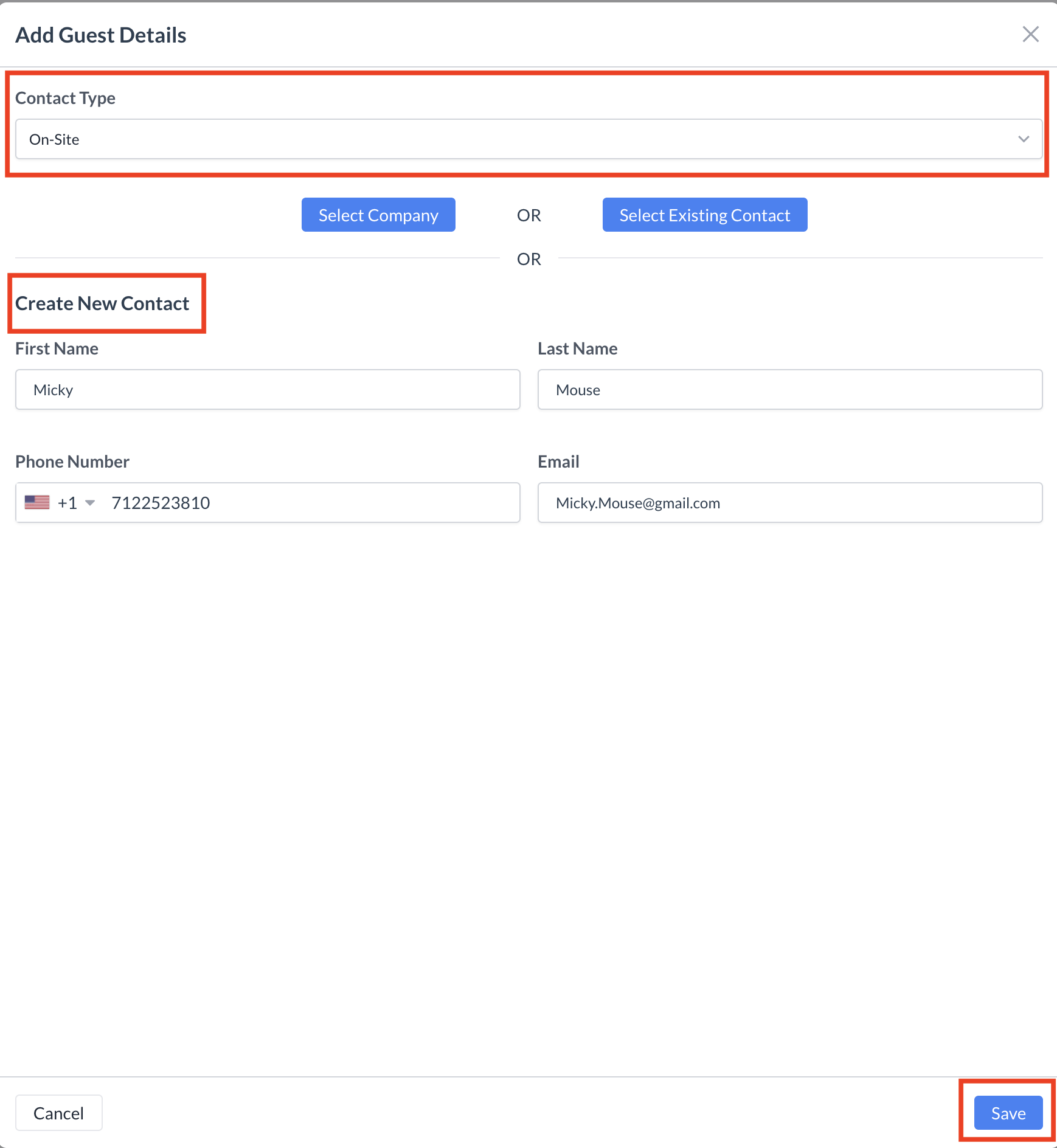Cancel adding guest details
This screenshot has height=1148, width=1057.
pos(58,1113)
